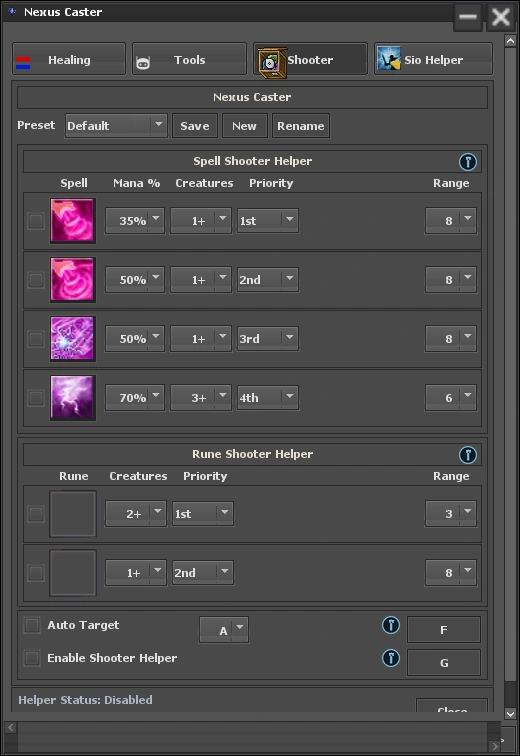Image resolution: width=520 pixels, height=756 pixels.
Task: Open Spell Shooter Helper info icon
Action: point(467,162)
